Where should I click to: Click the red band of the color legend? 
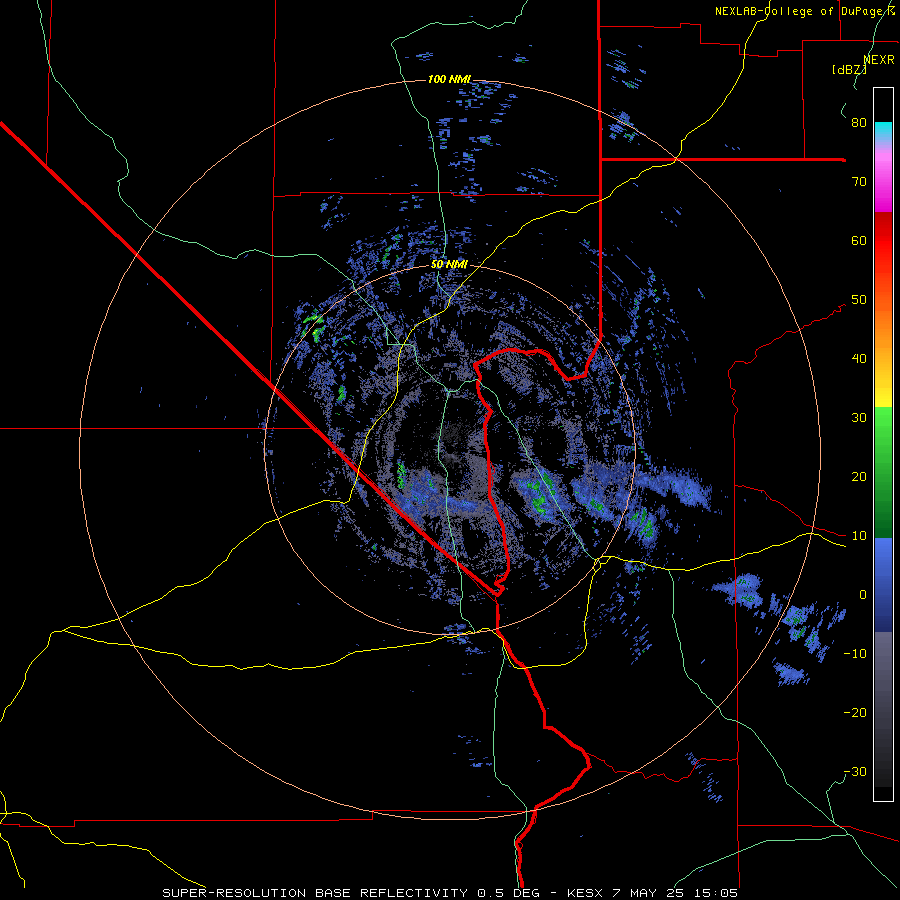coord(883,241)
